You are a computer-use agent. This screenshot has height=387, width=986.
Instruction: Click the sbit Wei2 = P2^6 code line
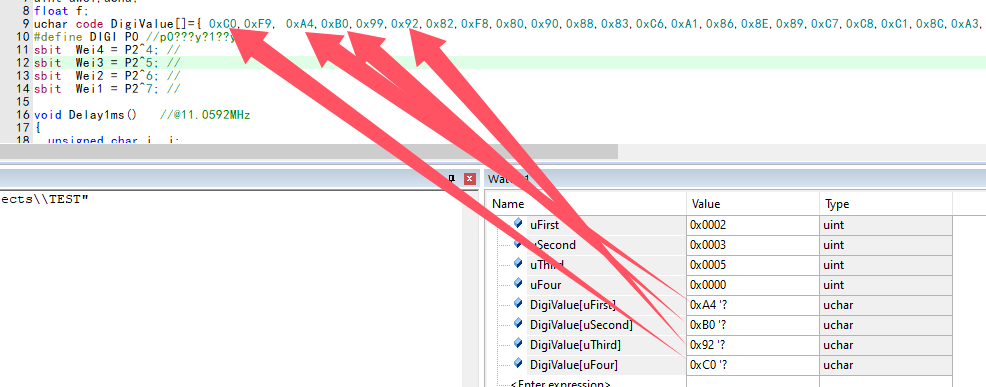[x=108, y=76]
